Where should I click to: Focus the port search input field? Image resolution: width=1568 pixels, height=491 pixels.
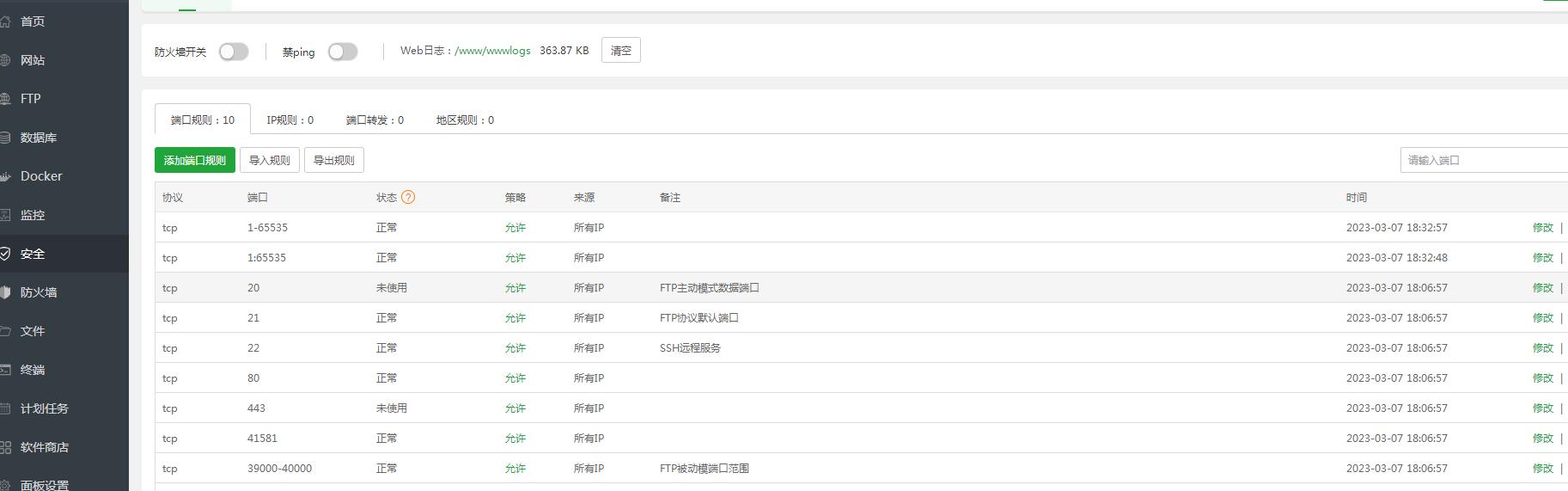coord(1484,160)
